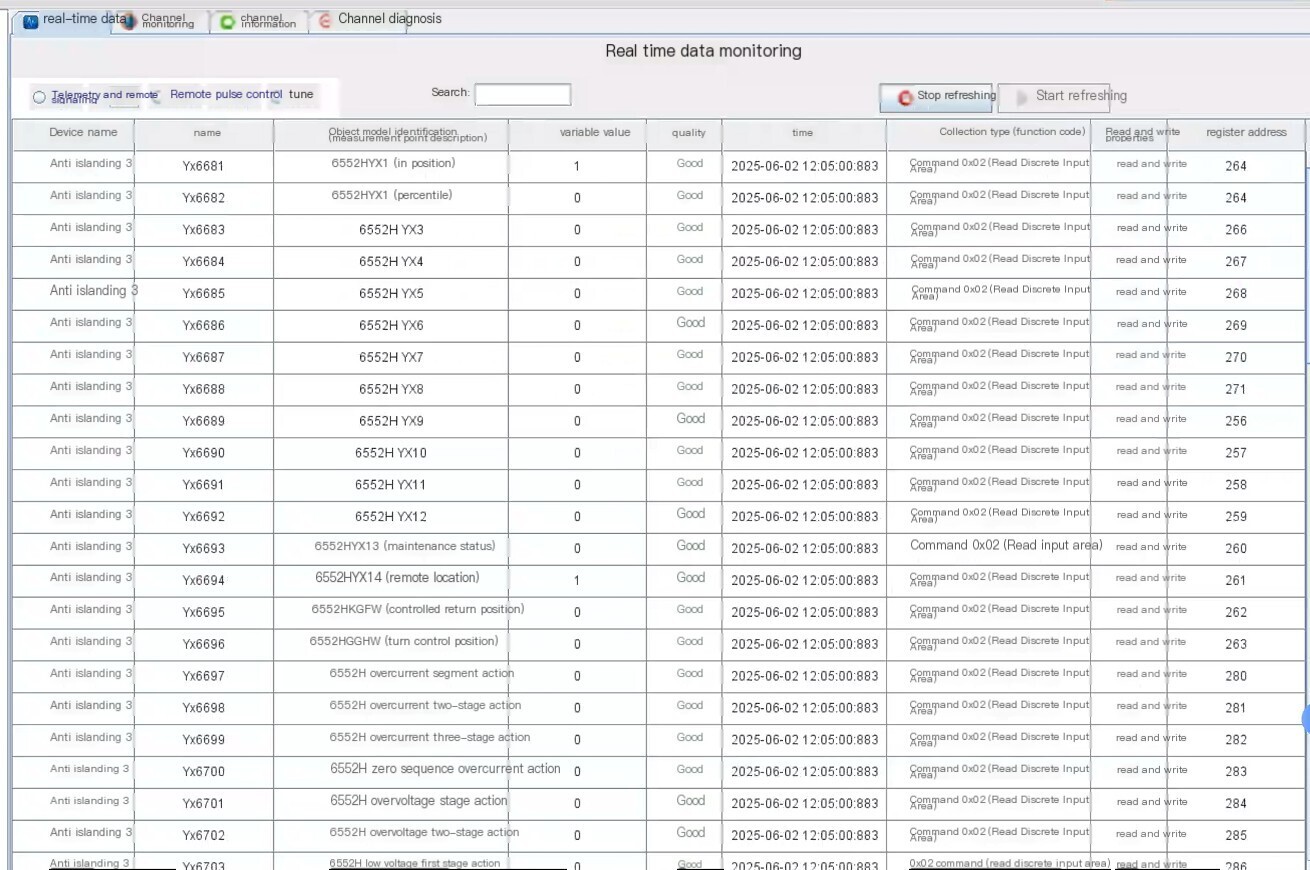Click the Start refreshing button

pyautogui.click(x=1054, y=97)
